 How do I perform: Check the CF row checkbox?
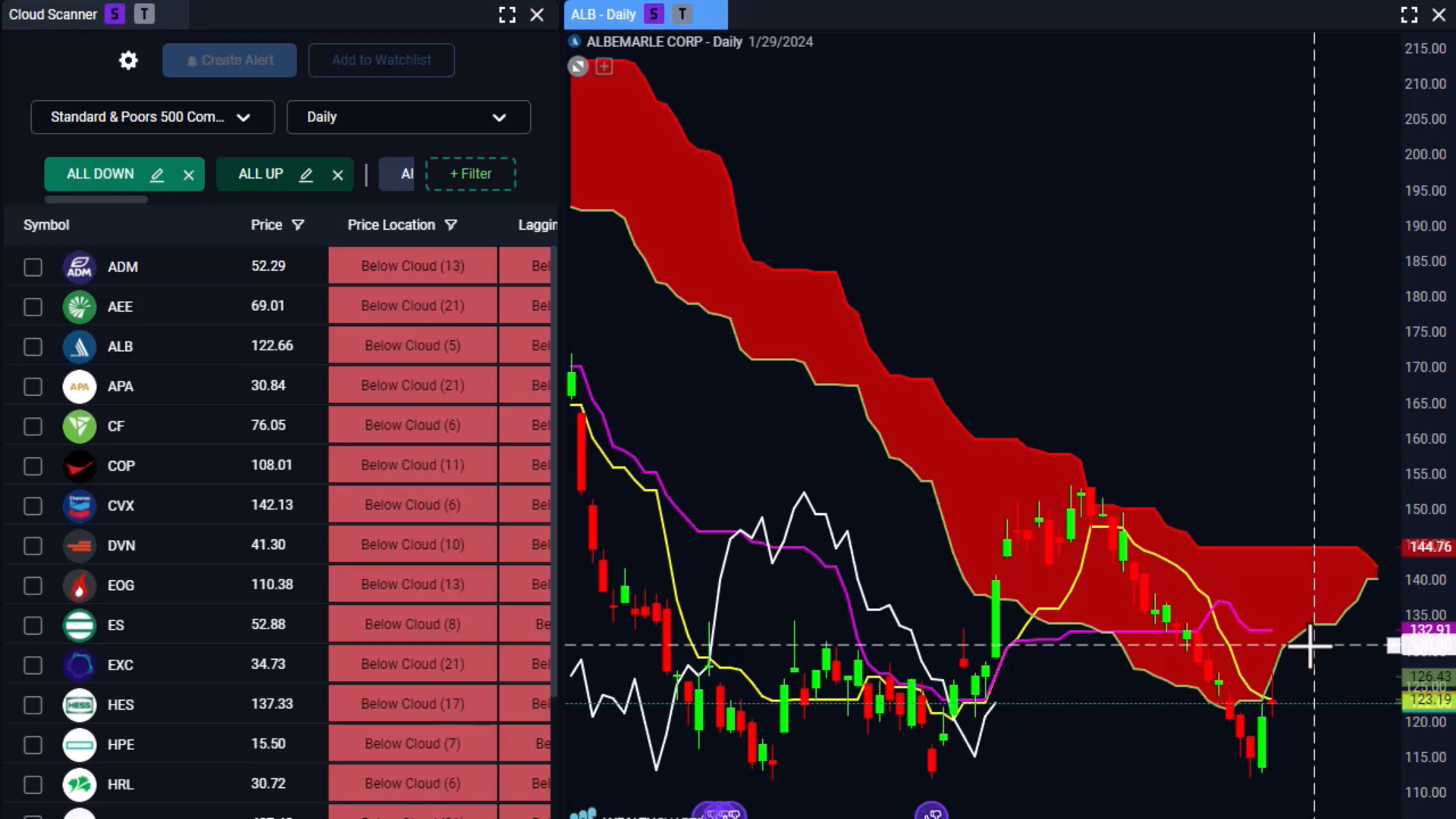click(x=33, y=426)
